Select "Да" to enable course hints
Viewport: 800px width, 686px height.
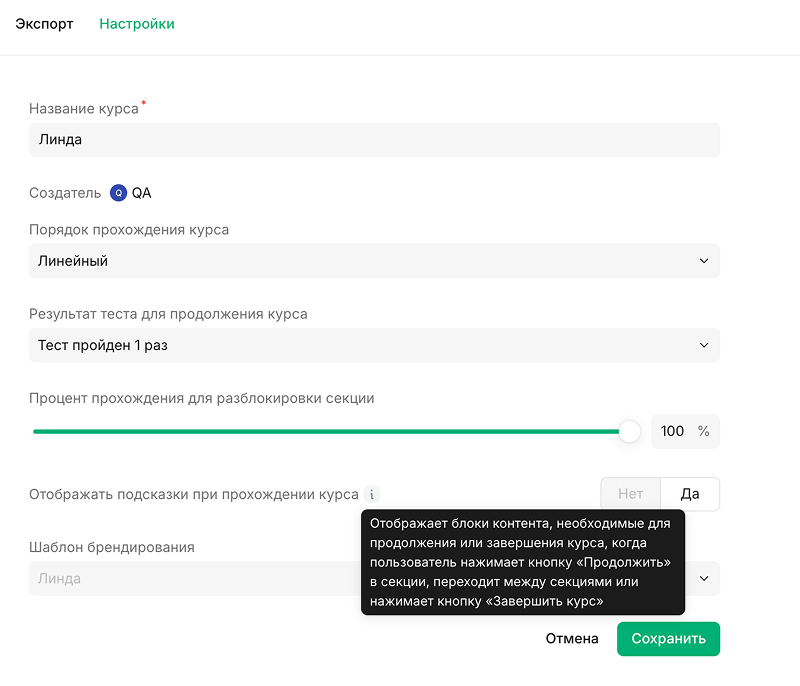(x=690, y=494)
